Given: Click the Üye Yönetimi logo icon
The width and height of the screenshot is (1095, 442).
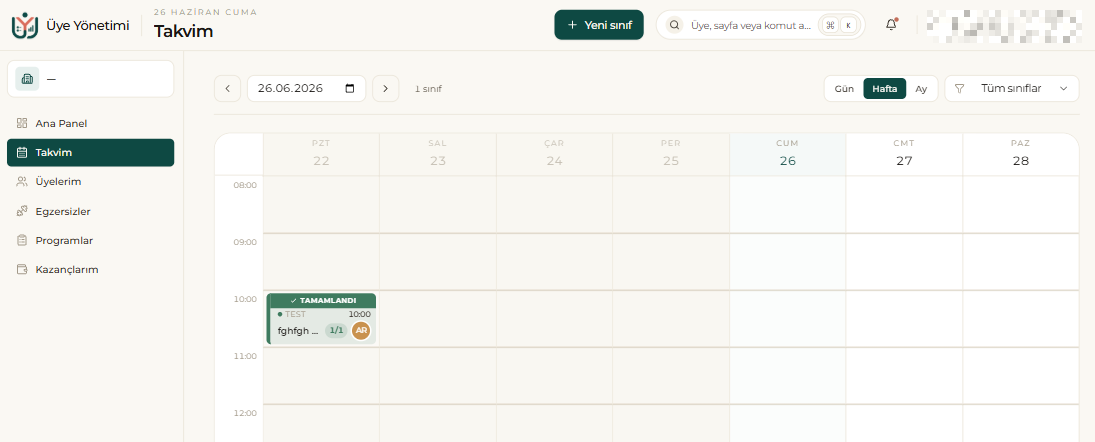Looking at the screenshot, I should click(x=24, y=25).
